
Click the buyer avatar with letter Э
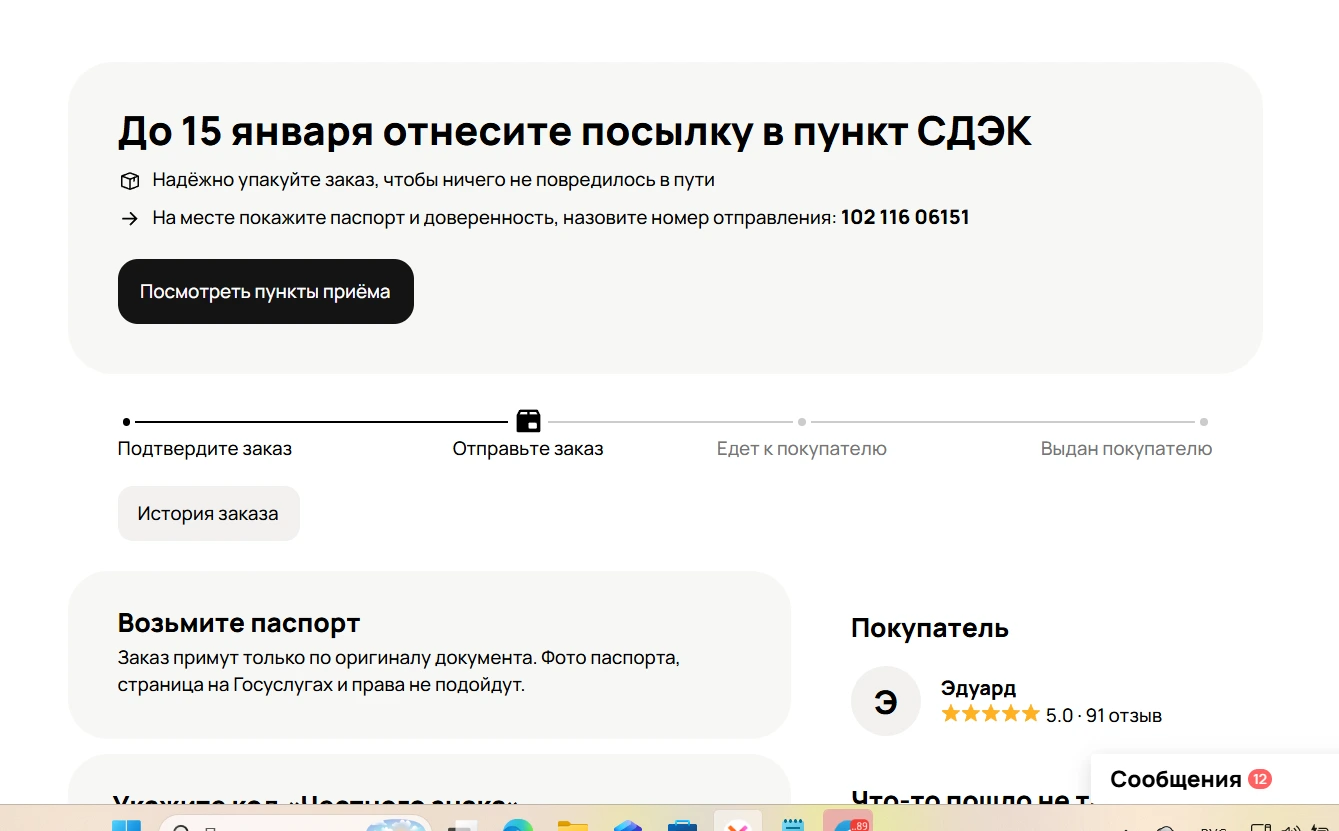coord(885,701)
